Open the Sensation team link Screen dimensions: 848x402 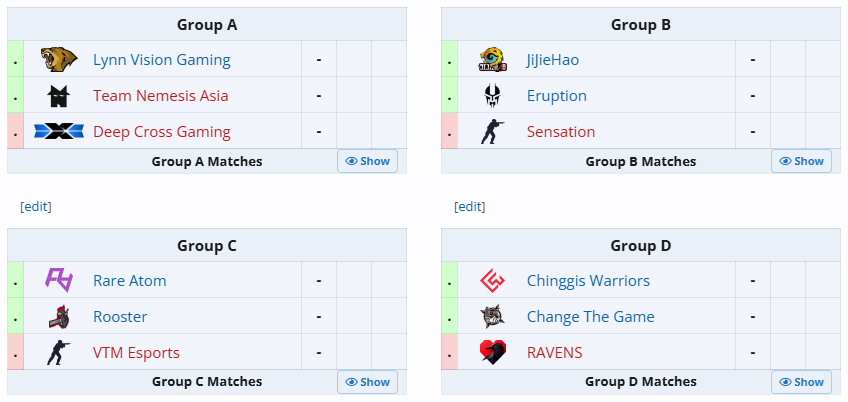[561, 132]
